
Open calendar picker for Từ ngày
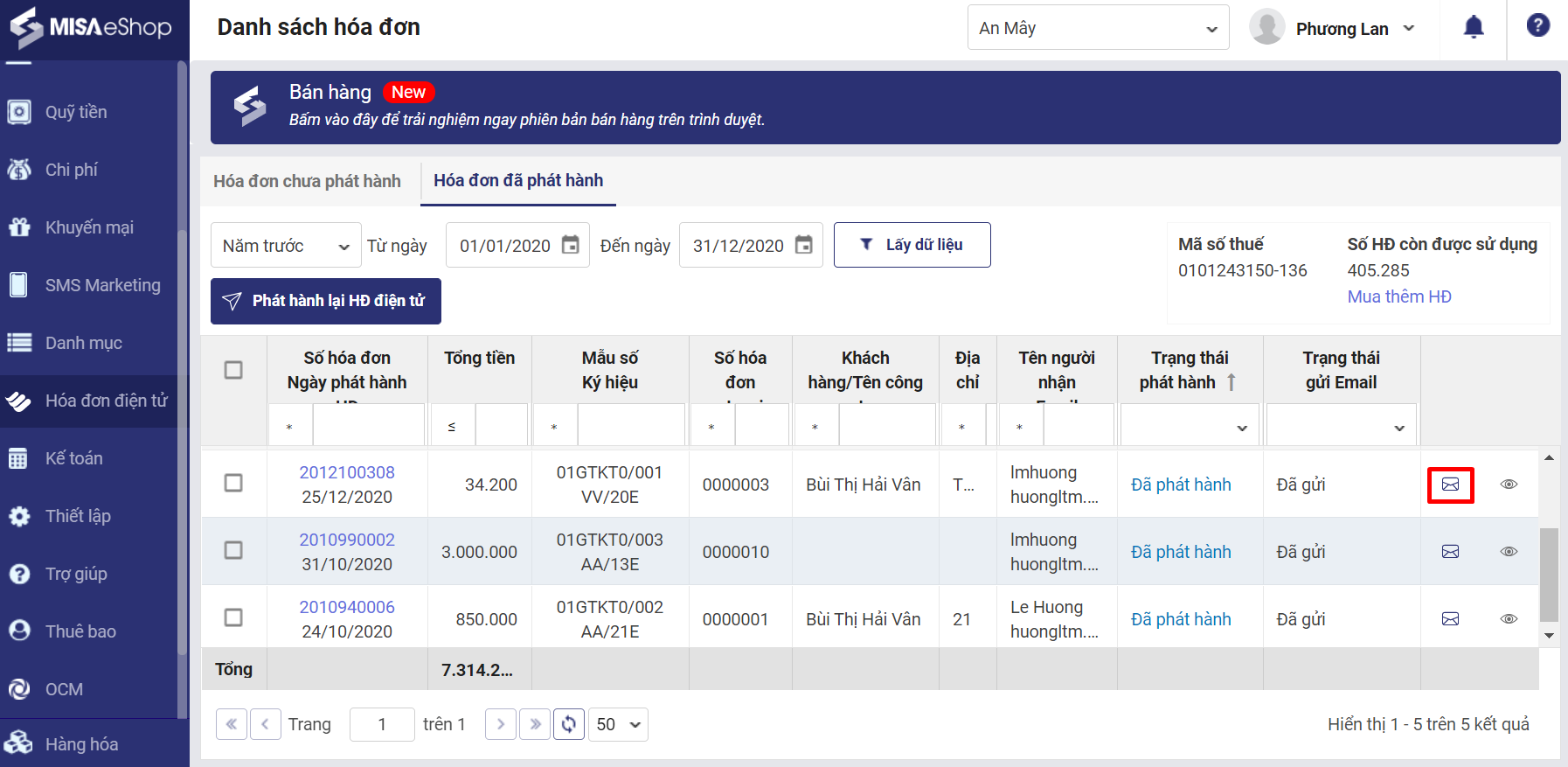(x=570, y=245)
